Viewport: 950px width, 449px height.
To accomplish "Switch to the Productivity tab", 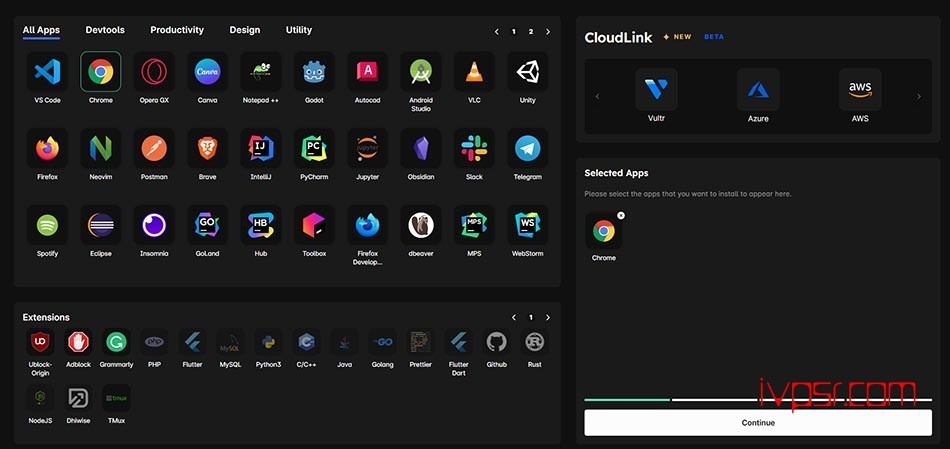I will pos(177,30).
